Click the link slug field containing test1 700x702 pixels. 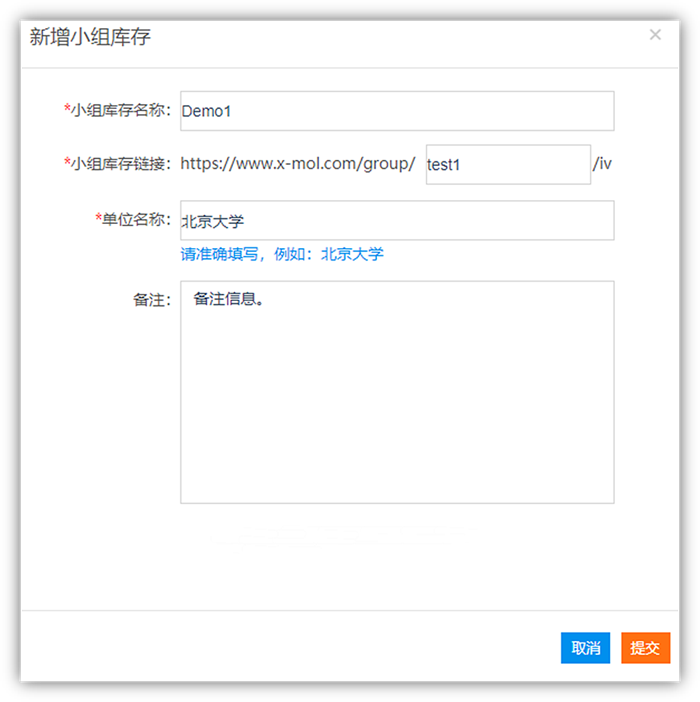508,164
